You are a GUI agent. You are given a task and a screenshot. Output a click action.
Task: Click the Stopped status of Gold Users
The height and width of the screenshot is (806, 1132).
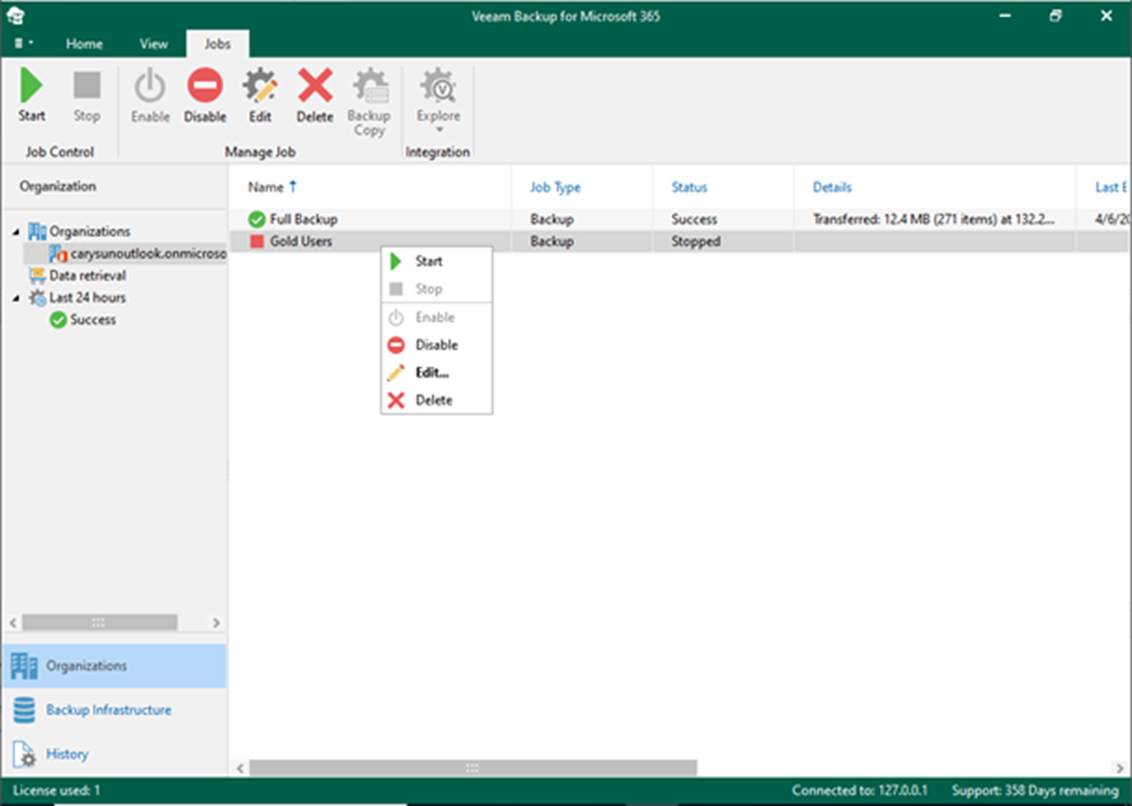coord(696,241)
